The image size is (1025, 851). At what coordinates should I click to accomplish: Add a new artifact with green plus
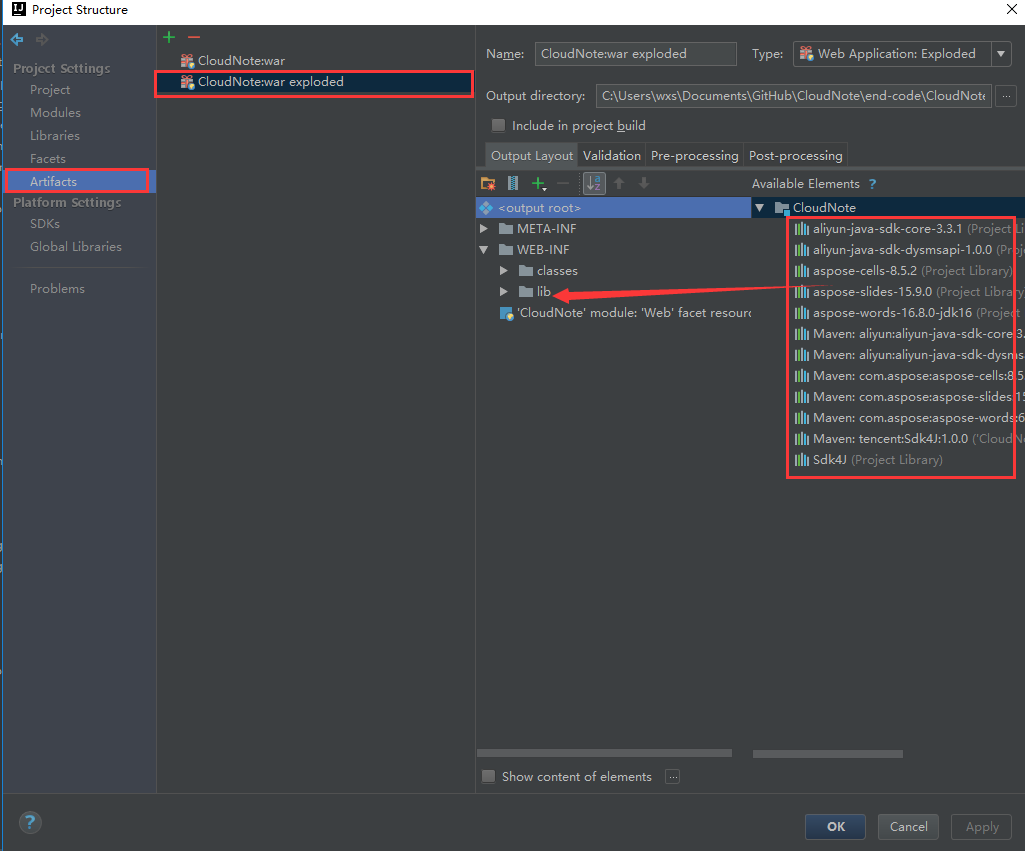(169, 37)
